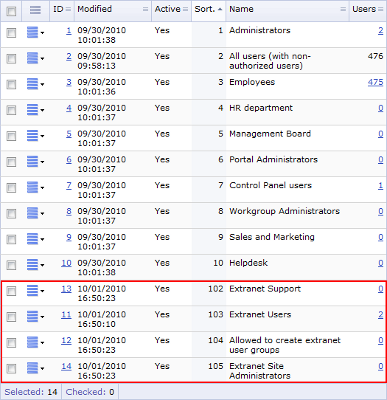
Task: Click the Administrators group name
Action: [260, 30]
